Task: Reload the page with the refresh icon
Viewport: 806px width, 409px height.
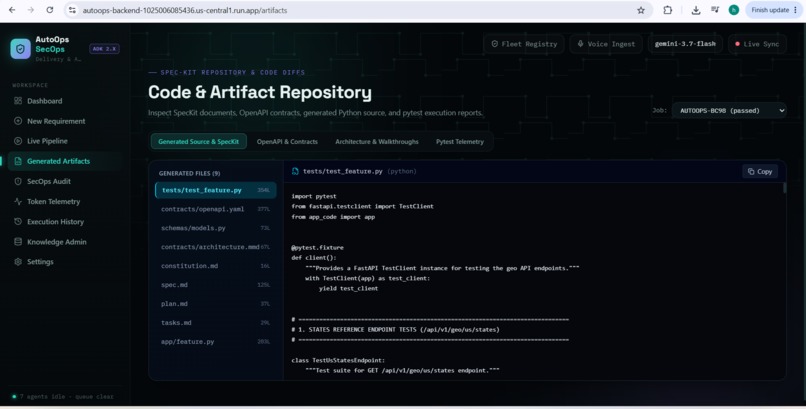Action: [x=50, y=10]
